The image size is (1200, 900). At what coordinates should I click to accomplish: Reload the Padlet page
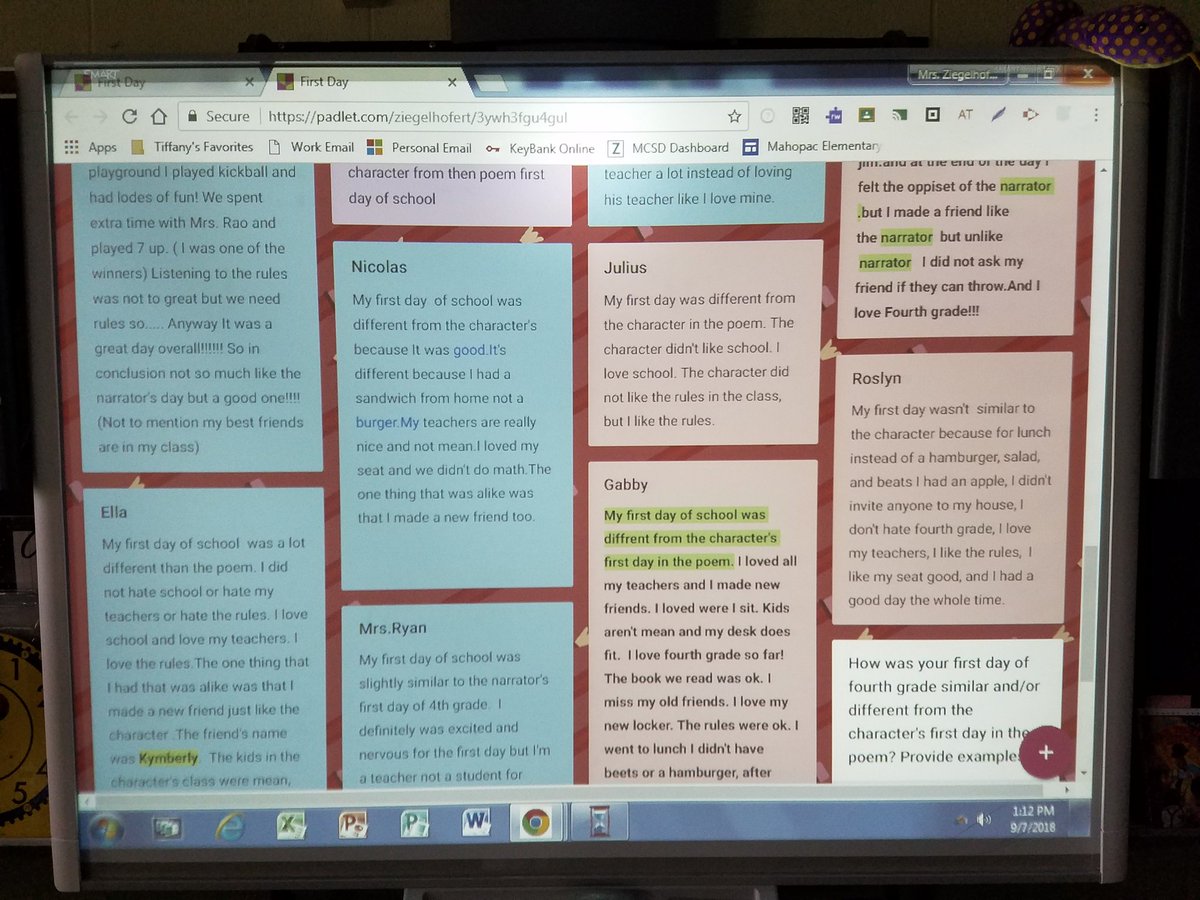[130, 117]
